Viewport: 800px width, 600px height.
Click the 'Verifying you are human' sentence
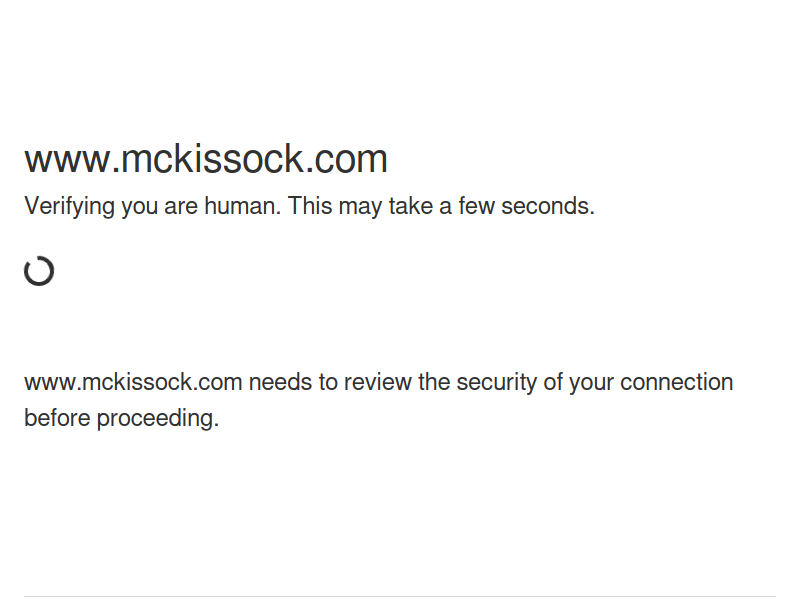[152, 207]
